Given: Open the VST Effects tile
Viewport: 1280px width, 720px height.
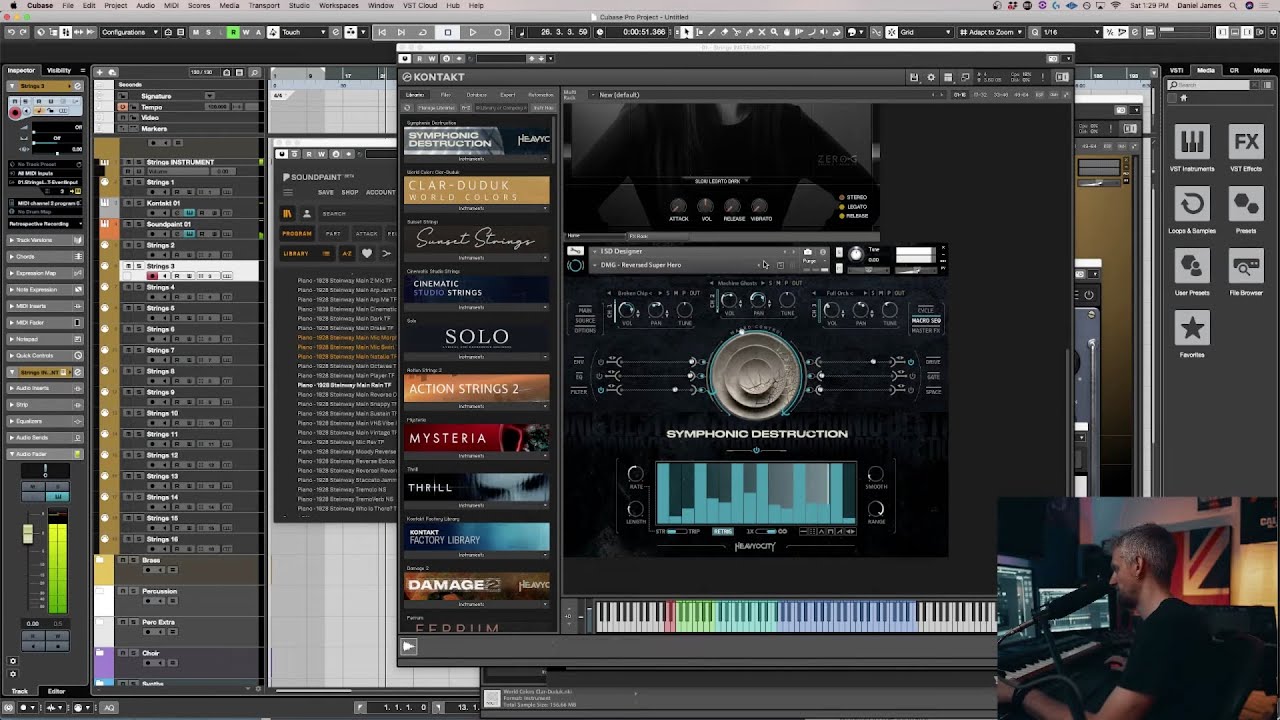Looking at the screenshot, I should point(1246,141).
